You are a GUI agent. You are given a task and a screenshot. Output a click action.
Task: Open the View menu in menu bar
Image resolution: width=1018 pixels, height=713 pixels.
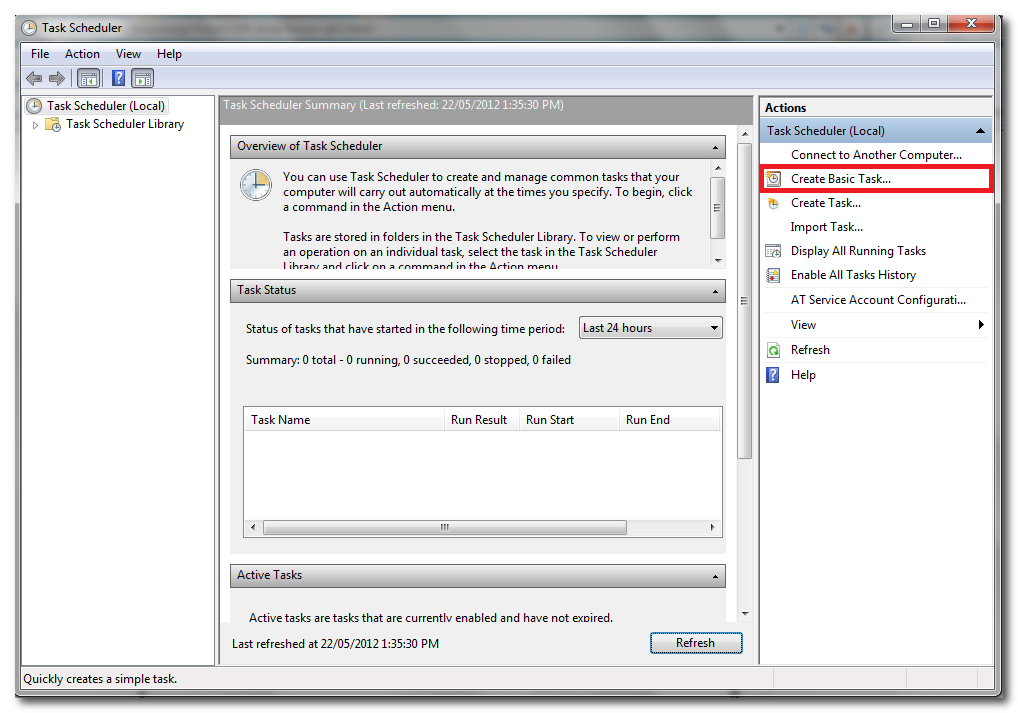[128, 54]
